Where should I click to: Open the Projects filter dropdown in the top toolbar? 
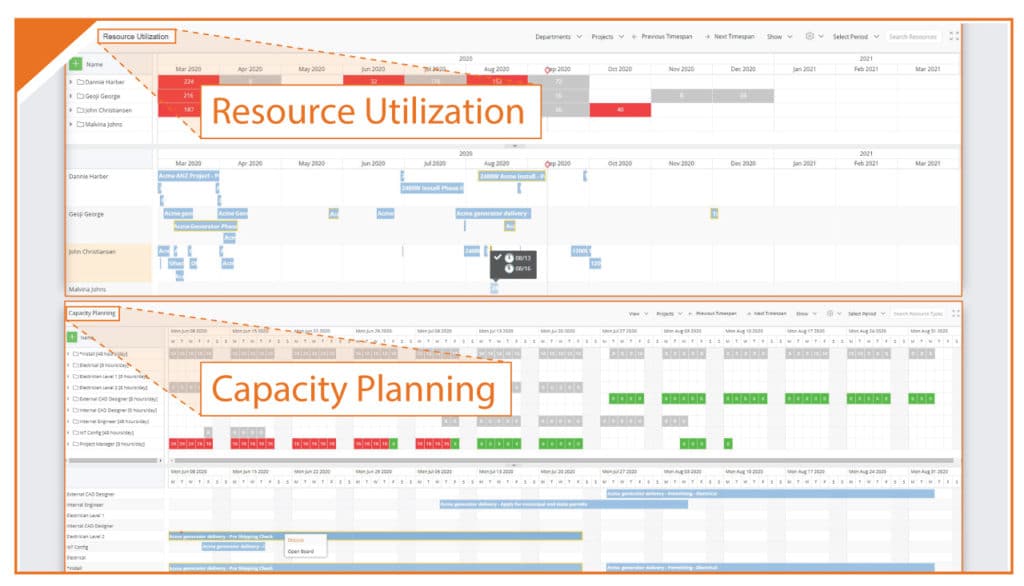click(607, 37)
